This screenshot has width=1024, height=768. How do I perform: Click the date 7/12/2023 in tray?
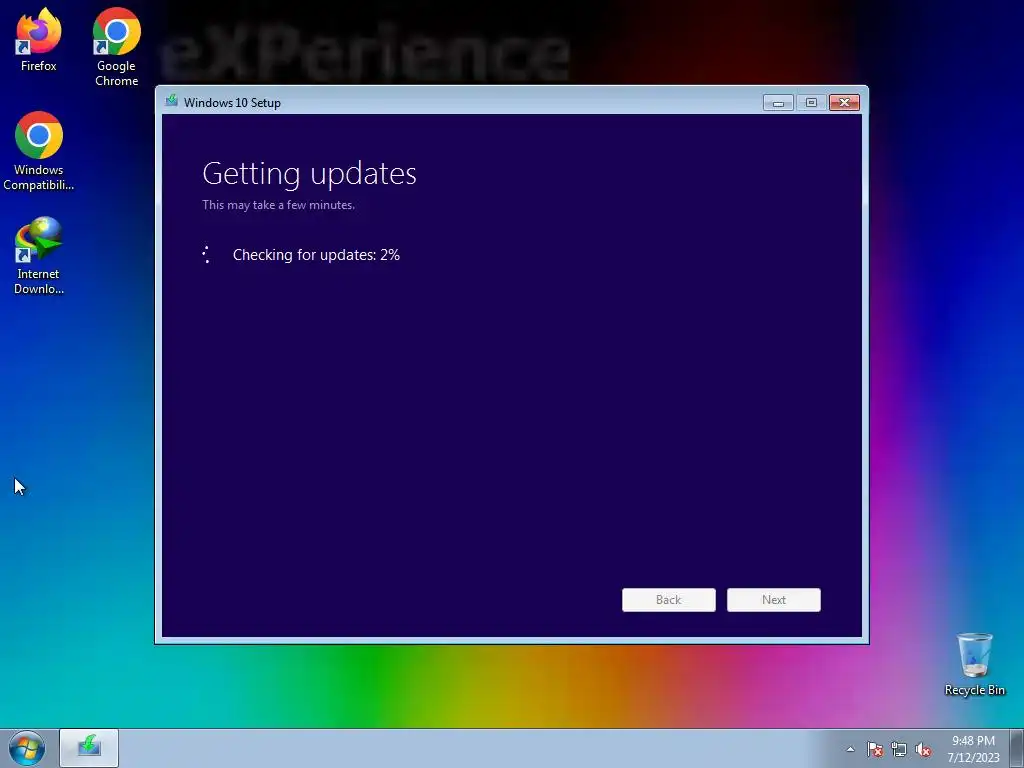pyautogui.click(x=973, y=758)
